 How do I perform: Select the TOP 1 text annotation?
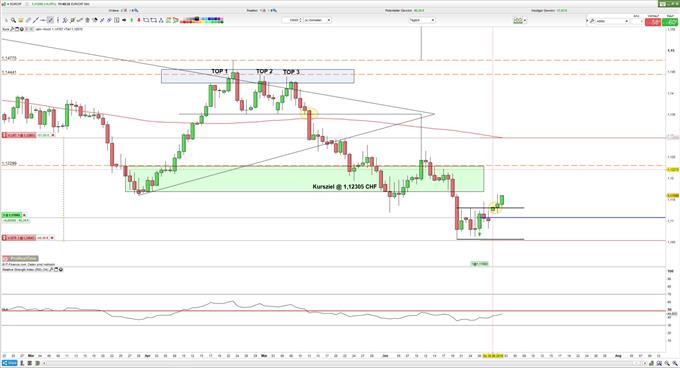(x=219, y=71)
